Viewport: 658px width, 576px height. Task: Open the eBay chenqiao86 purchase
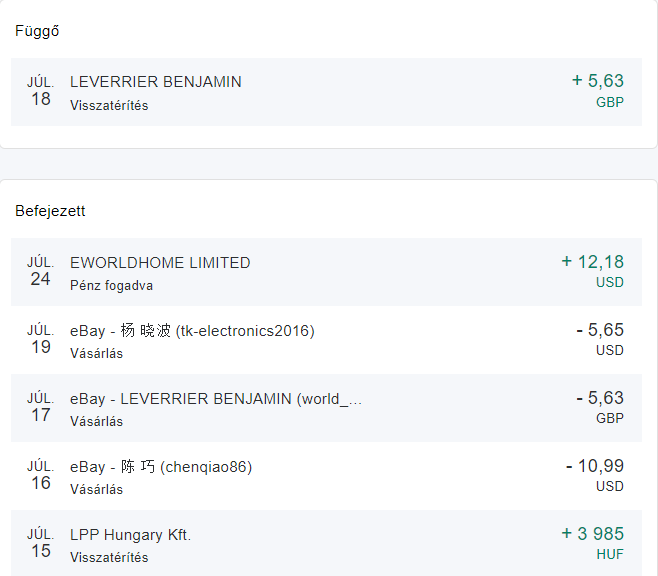tap(161, 467)
